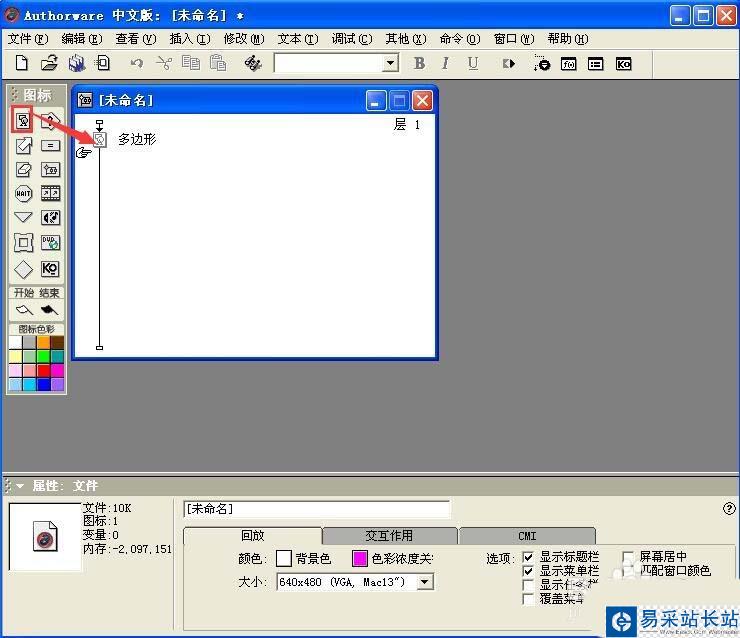Select the Digital Movie icon
Viewport: 740px width, 638px height.
tap(50, 194)
